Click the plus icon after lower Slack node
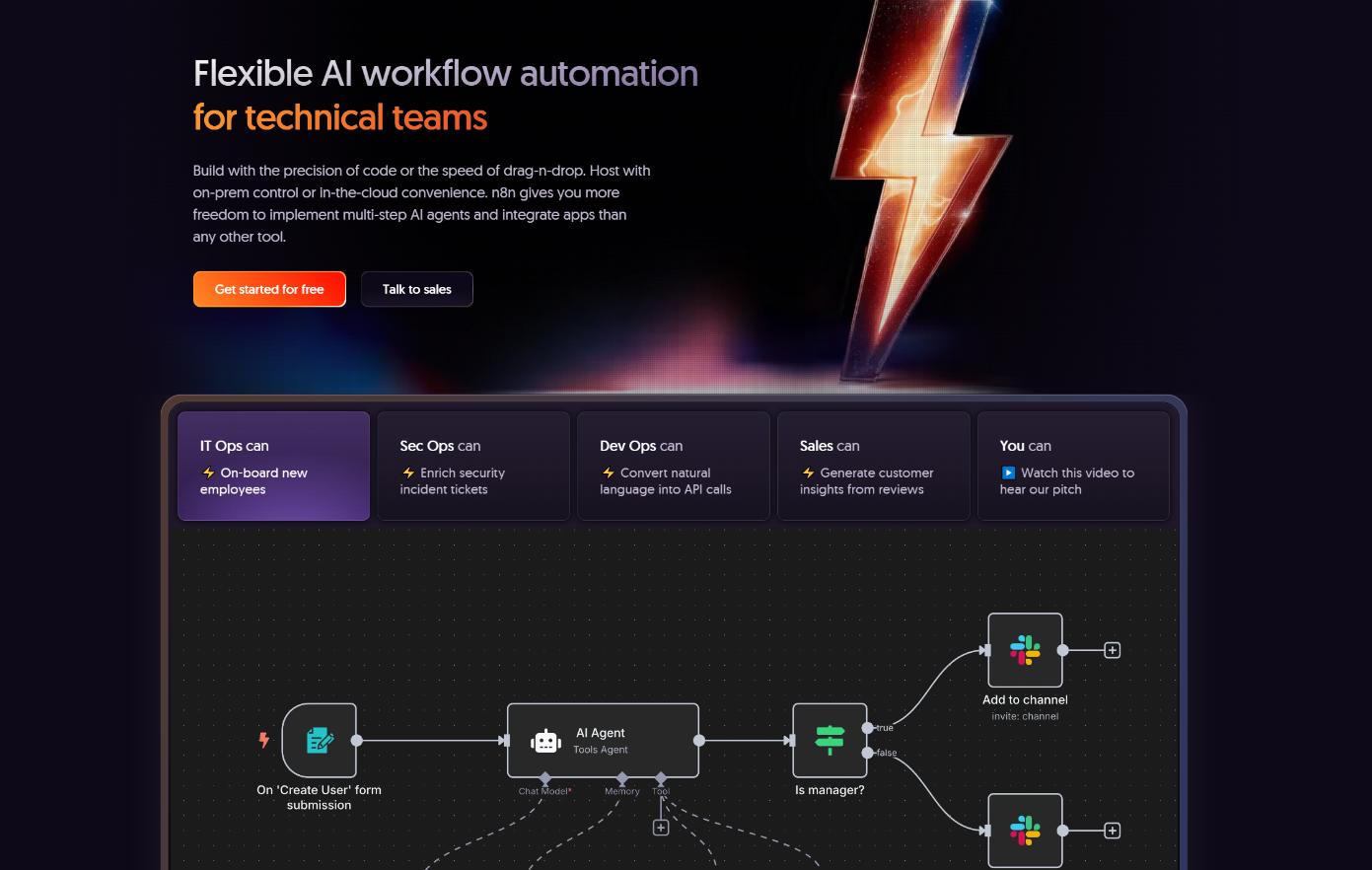 coord(1112,831)
